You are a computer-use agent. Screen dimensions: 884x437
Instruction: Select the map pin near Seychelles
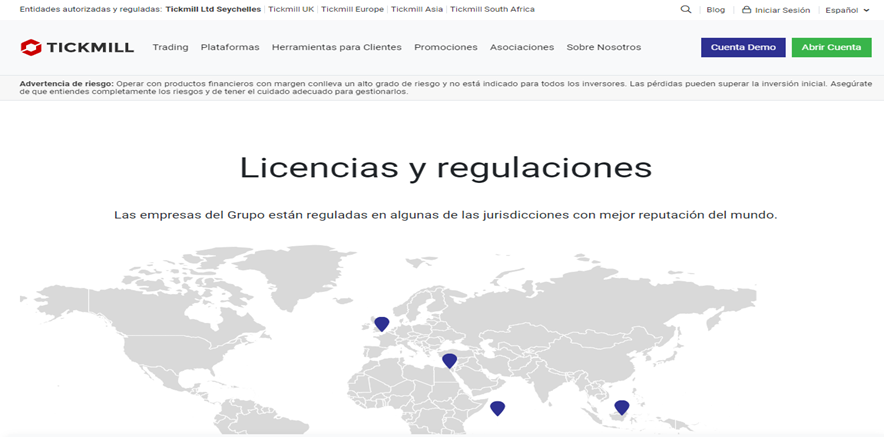click(x=497, y=408)
